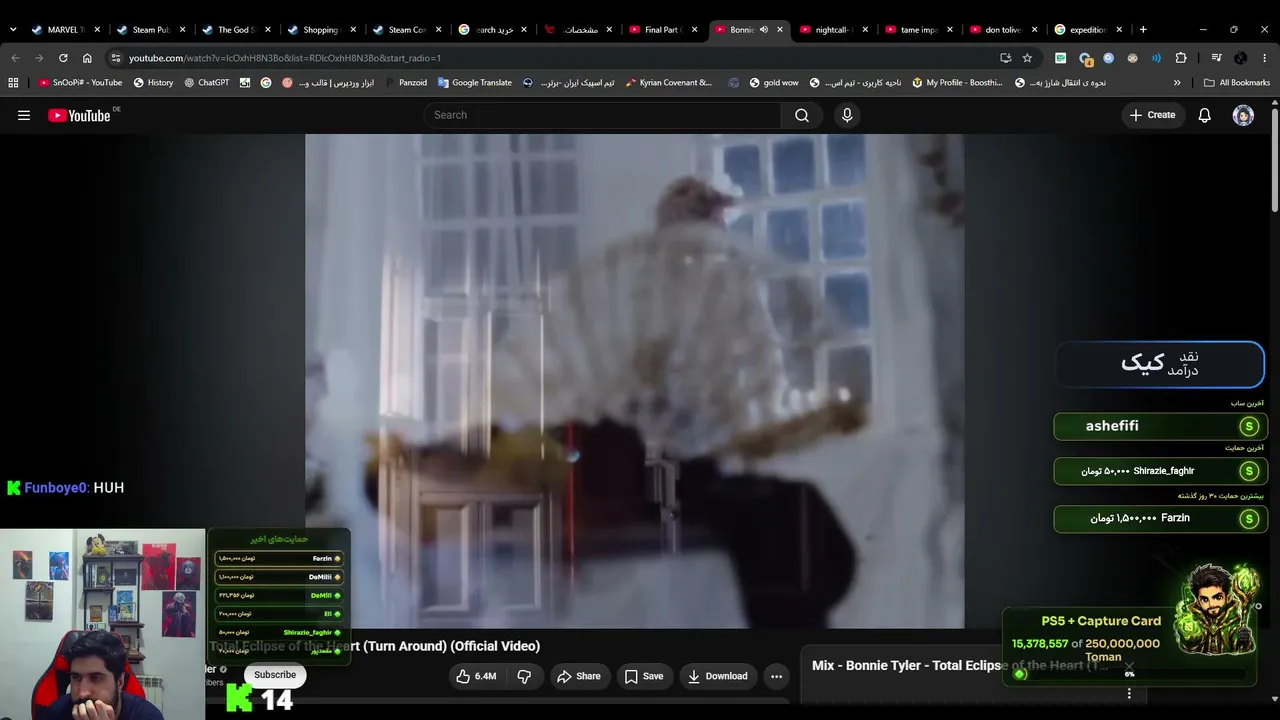Go back to the previous page
This screenshot has width=1280, height=720.
(x=15, y=58)
